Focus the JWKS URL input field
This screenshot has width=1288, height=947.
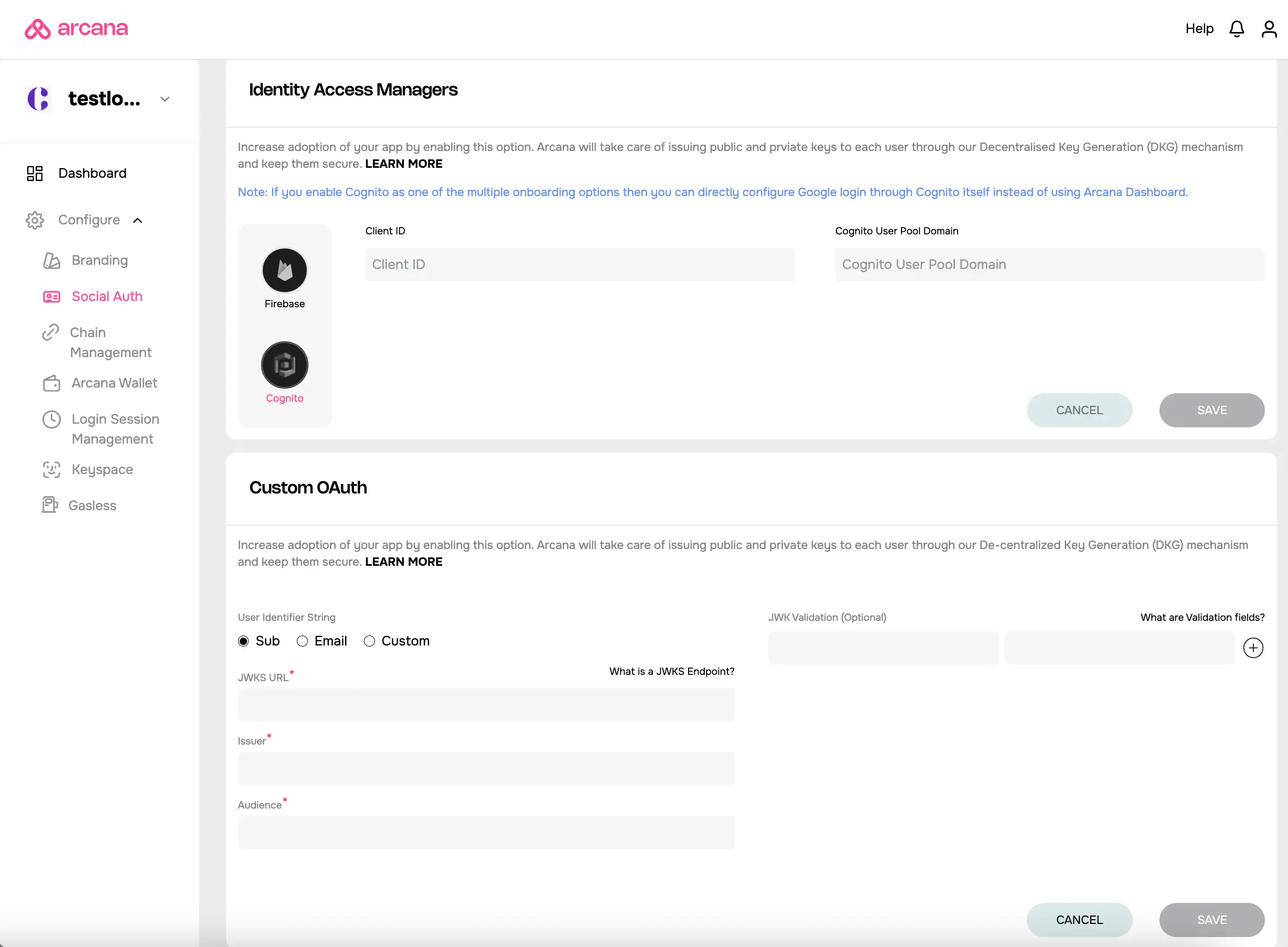[486, 705]
